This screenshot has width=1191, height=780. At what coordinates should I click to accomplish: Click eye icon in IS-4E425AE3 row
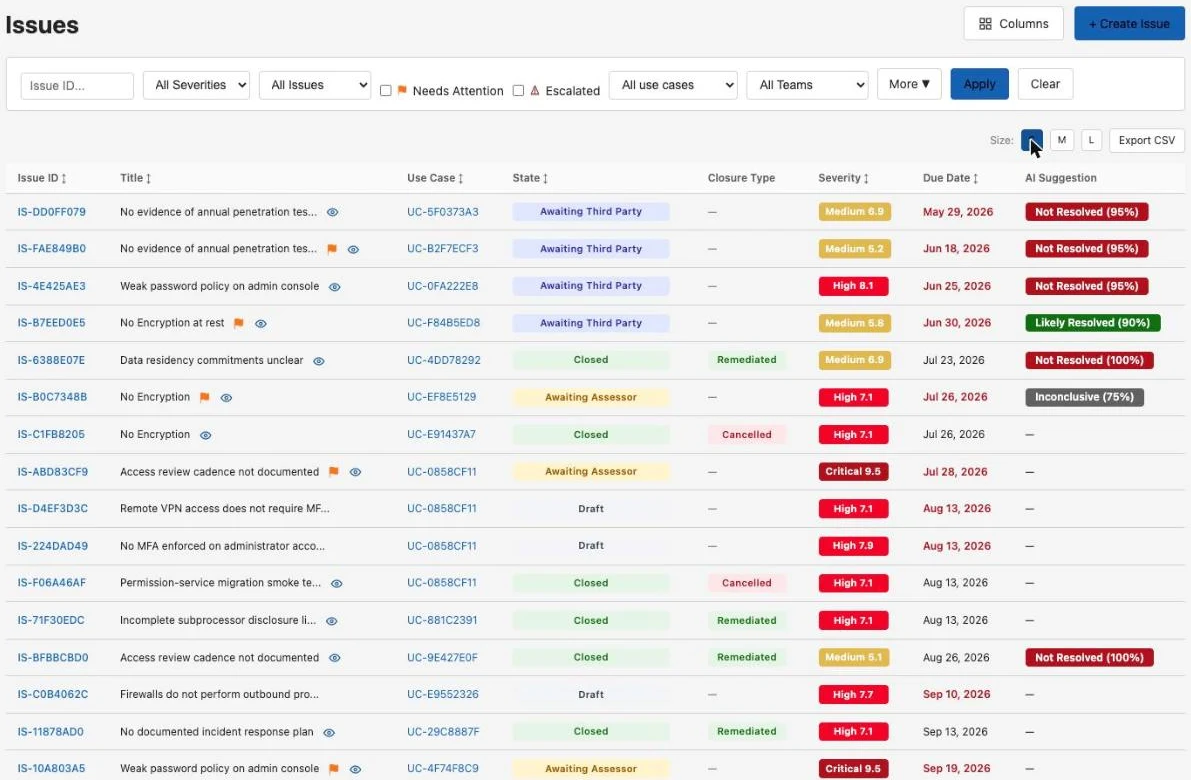pyautogui.click(x=334, y=286)
